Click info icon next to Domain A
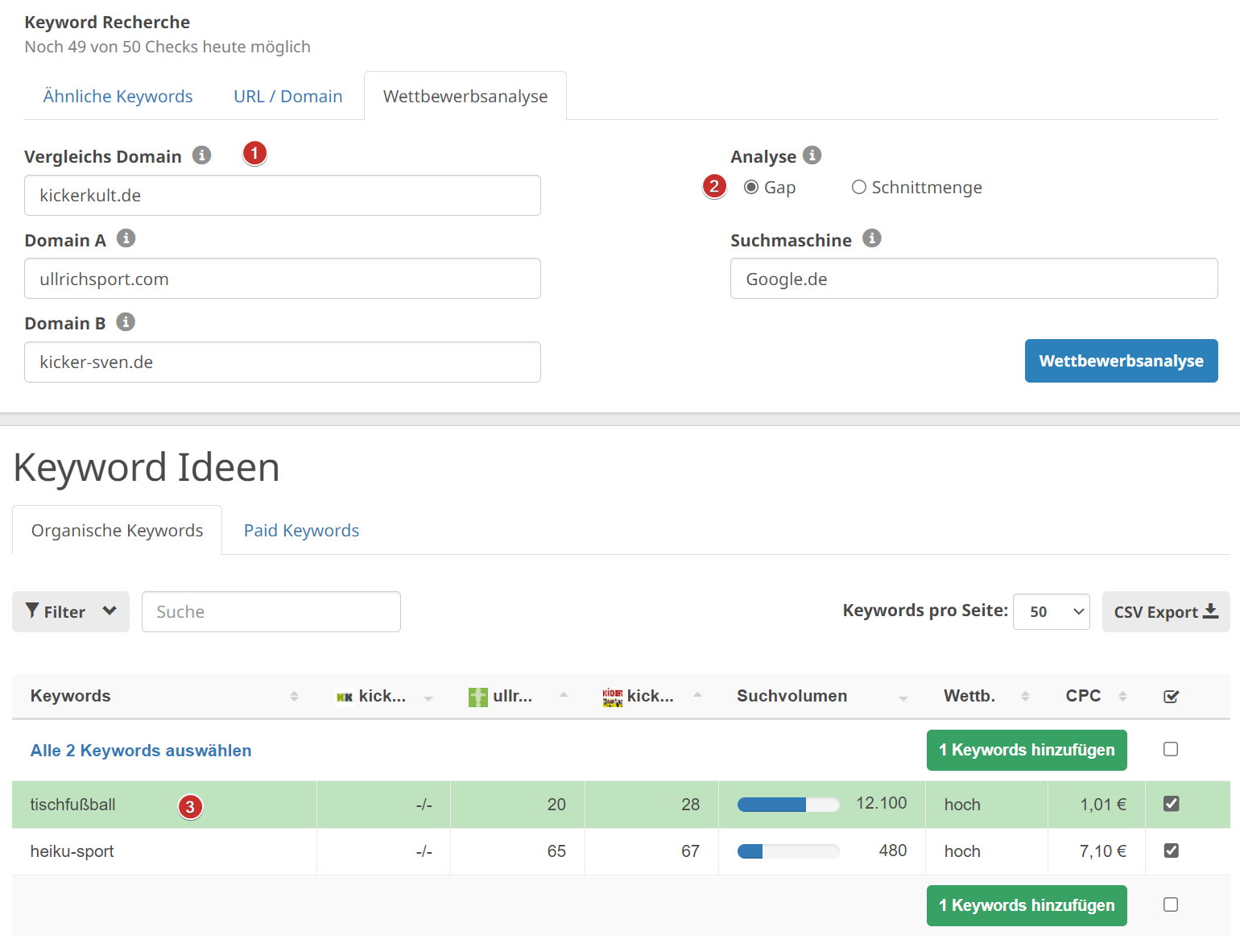This screenshot has width=1240, height=952. 126,238
